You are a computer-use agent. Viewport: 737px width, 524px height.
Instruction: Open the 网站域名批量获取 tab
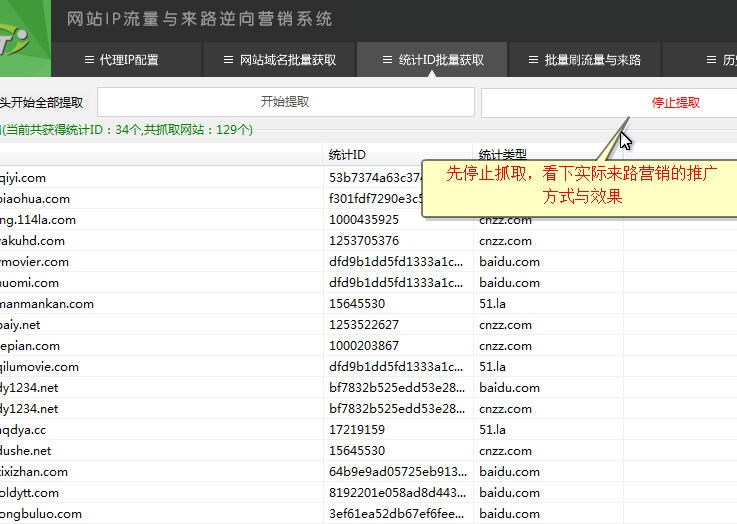point(279,60)
